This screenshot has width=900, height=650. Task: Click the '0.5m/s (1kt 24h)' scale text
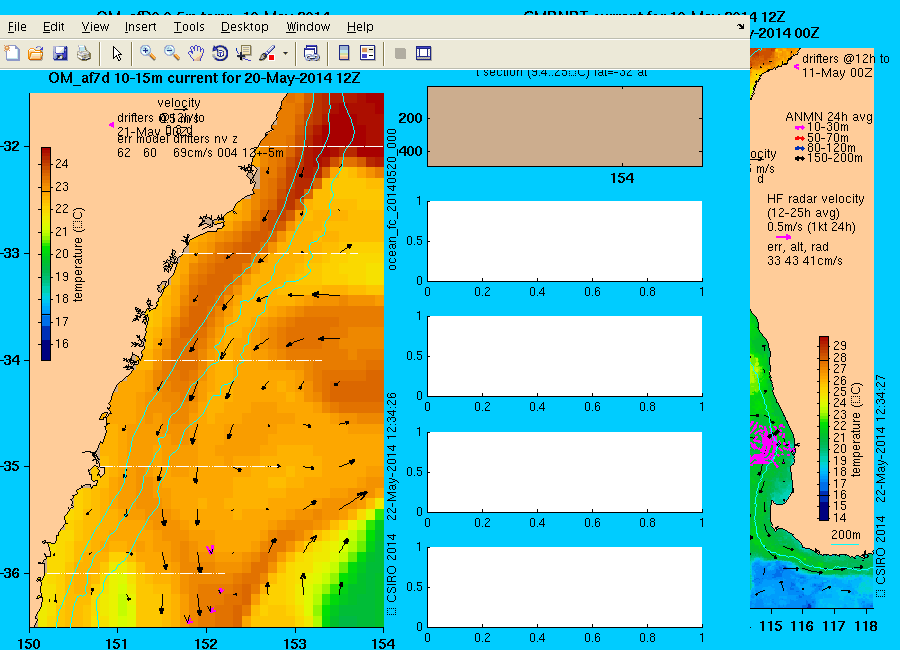811,227
